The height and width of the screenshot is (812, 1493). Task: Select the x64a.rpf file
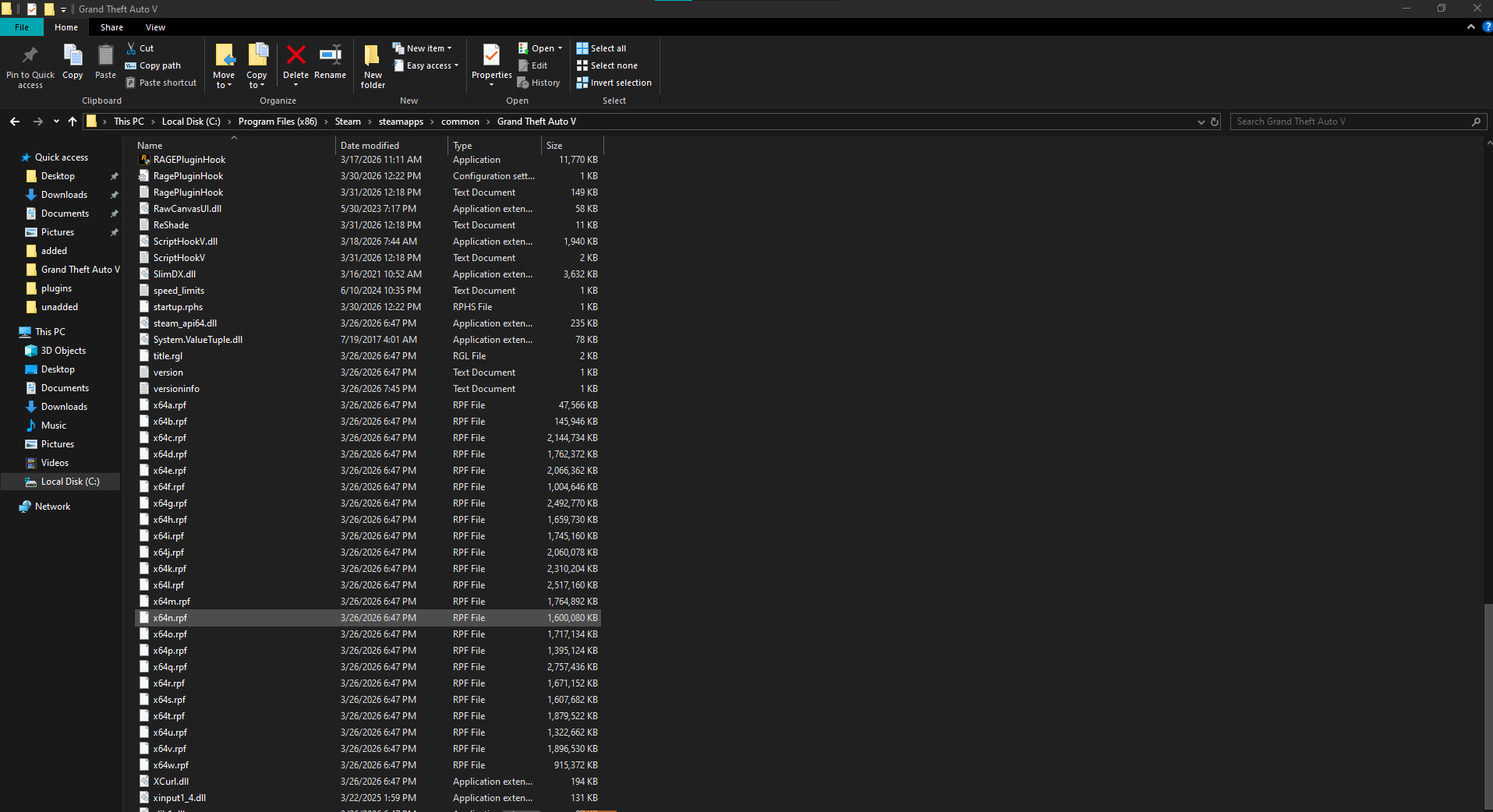368,405
